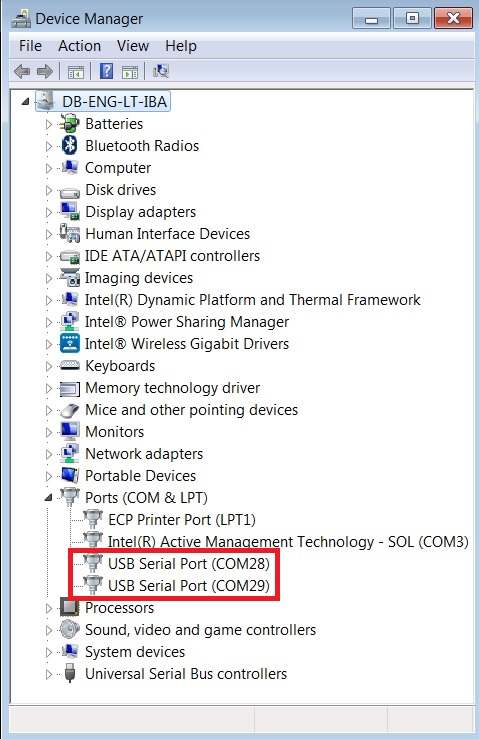
Task: Click Scan for hardware changes icon
Action: click(x=161, y=72)
